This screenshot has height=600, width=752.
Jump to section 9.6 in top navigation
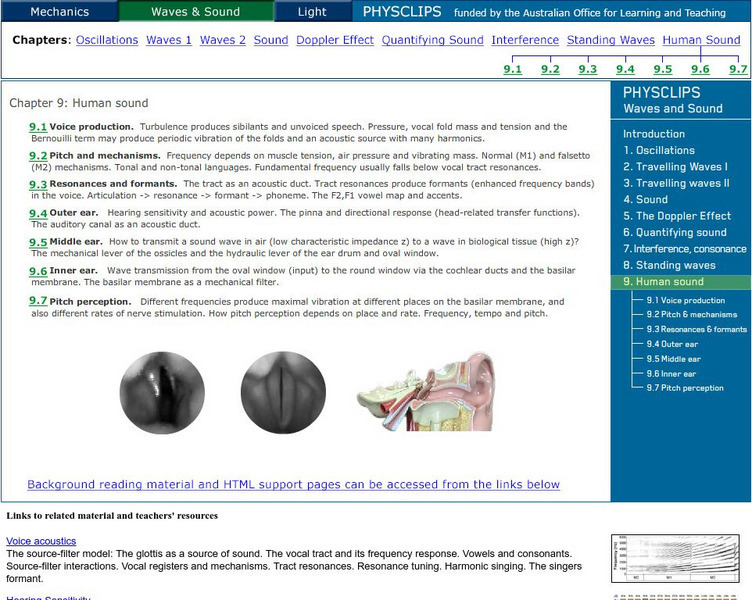tap(700, 69)
